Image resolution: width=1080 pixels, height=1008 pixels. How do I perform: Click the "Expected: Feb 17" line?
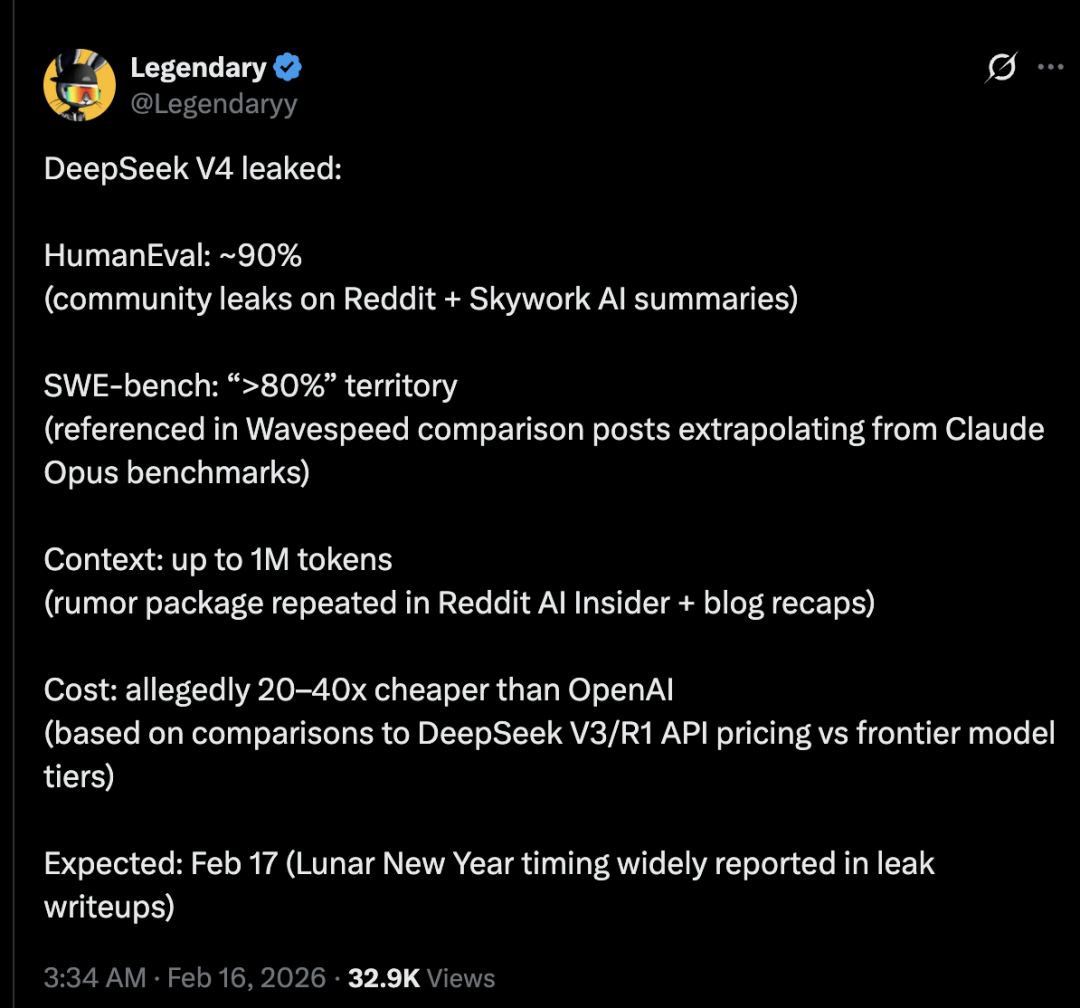click(489, 863)
